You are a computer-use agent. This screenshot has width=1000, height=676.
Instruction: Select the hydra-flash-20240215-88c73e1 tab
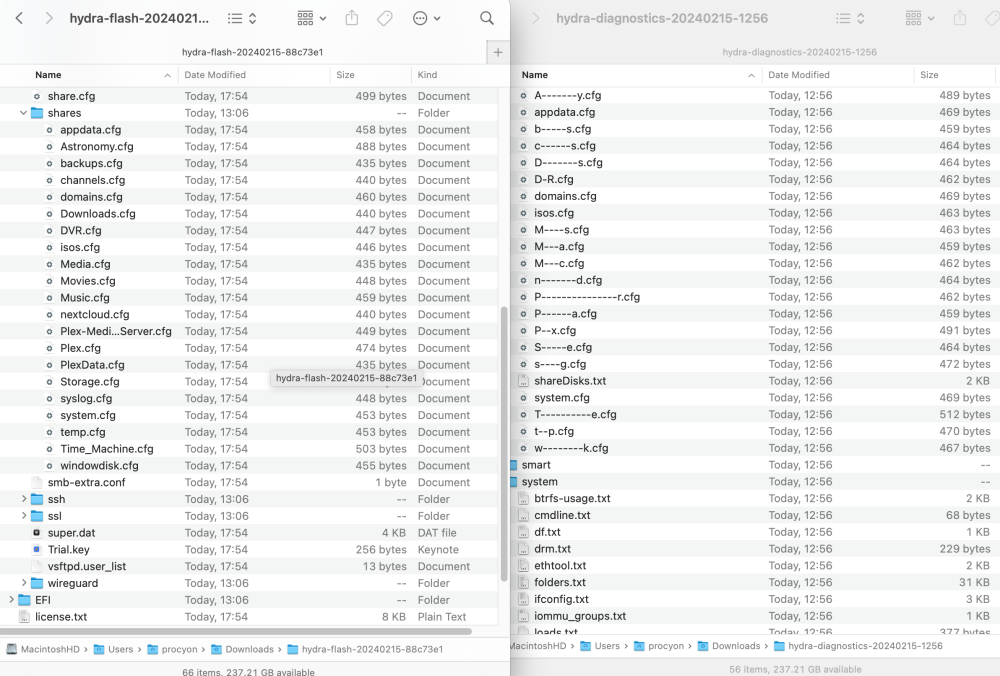253,52
